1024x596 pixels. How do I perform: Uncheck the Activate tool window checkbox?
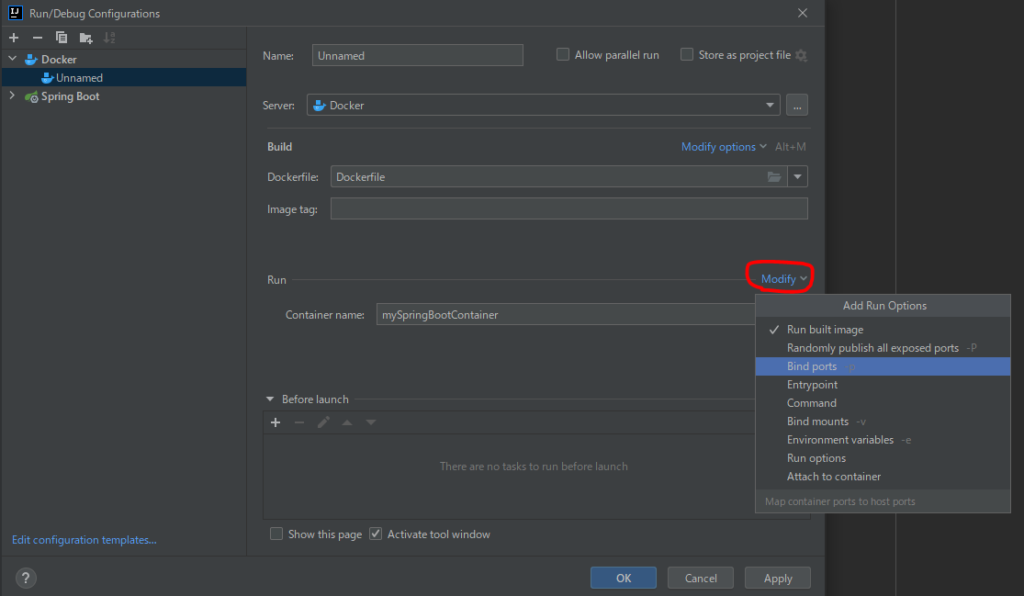pos(376,534)
